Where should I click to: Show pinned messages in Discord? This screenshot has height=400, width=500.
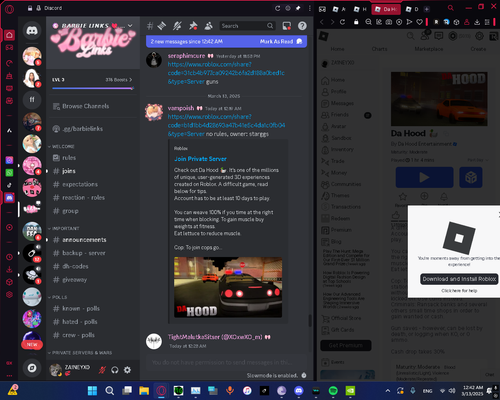[x=193, y=26]
